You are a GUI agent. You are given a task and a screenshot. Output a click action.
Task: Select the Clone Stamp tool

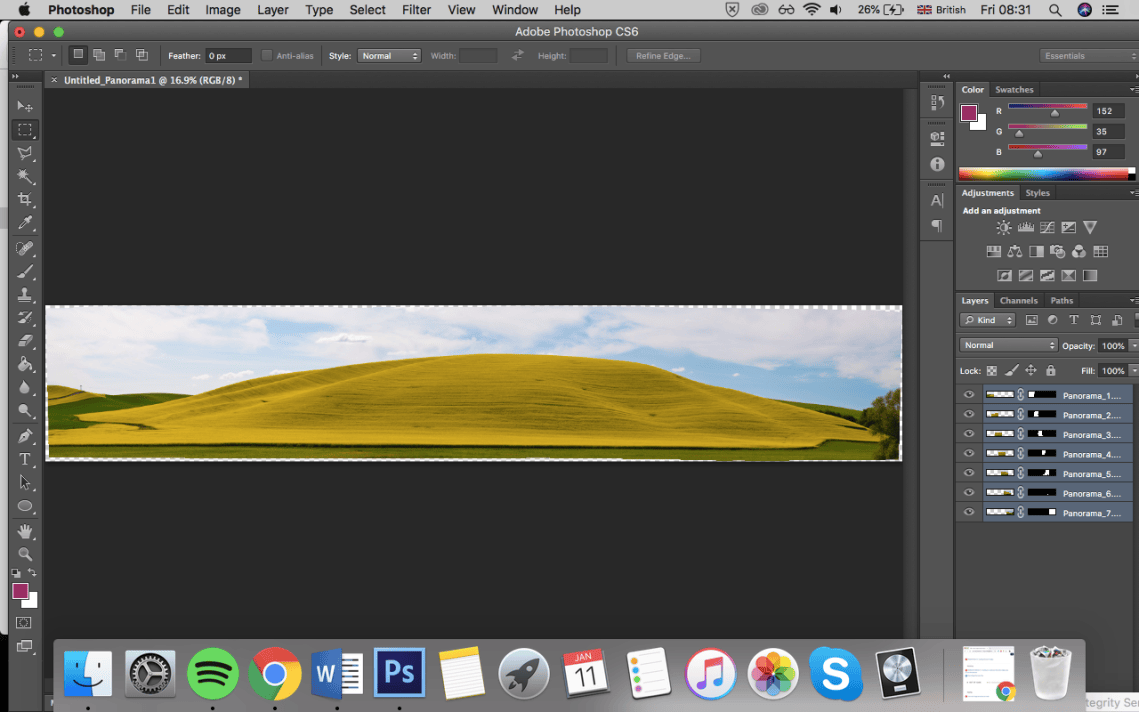[25, 295]
